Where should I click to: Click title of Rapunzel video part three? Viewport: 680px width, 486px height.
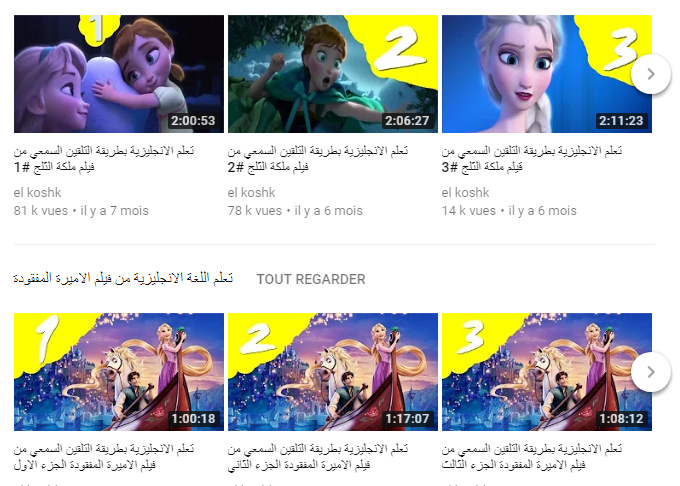tap(532, 457)
